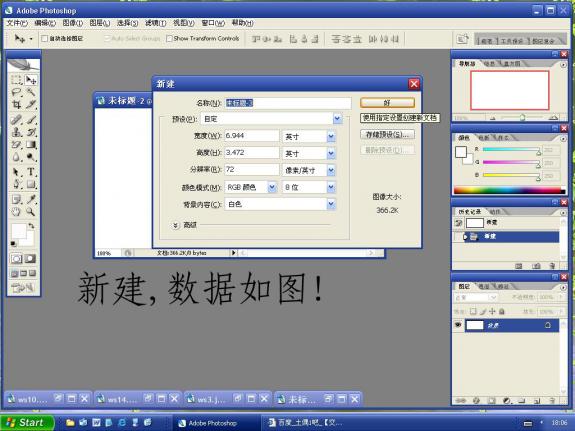
Task: Select the Zoom tool
Action: pos(31,212)
